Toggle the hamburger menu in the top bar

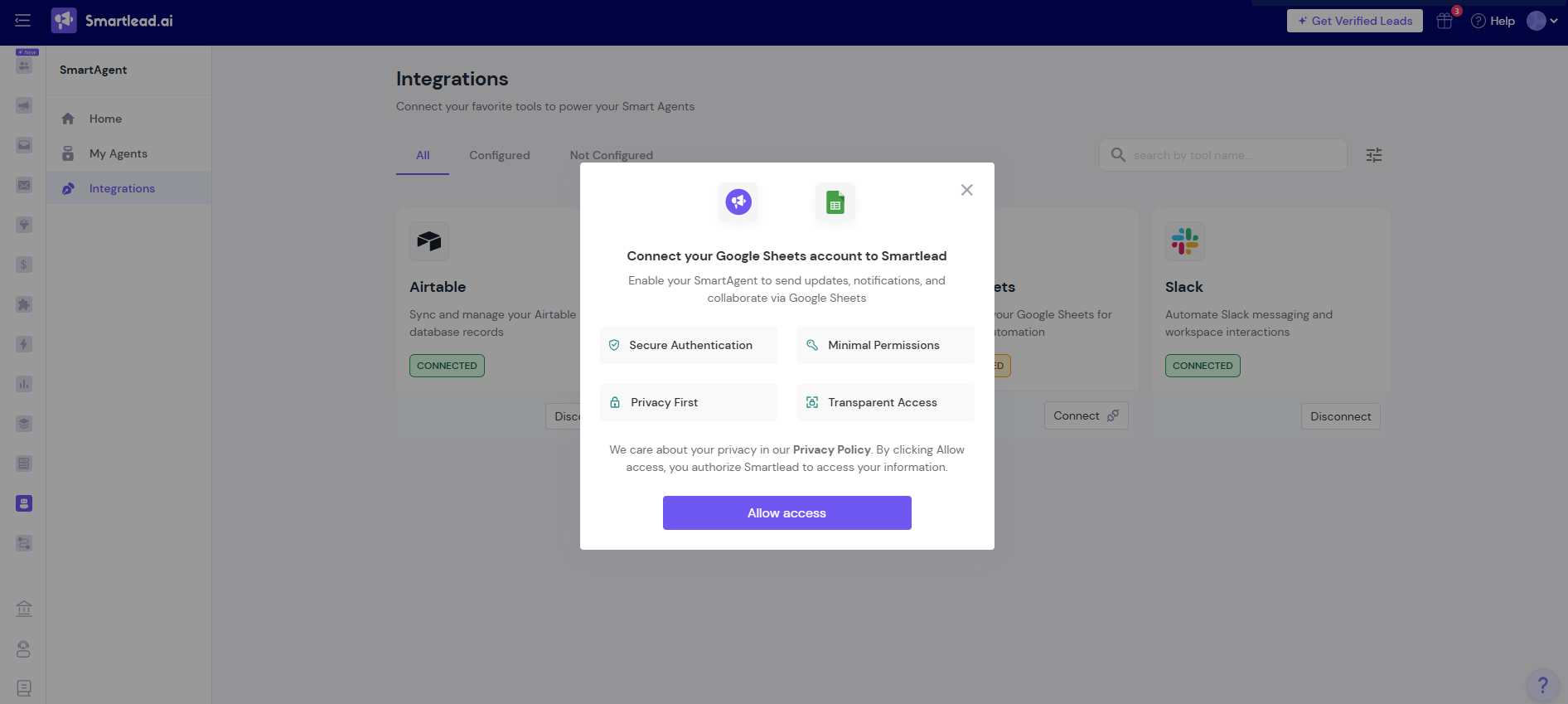click(x=22, y=21)
